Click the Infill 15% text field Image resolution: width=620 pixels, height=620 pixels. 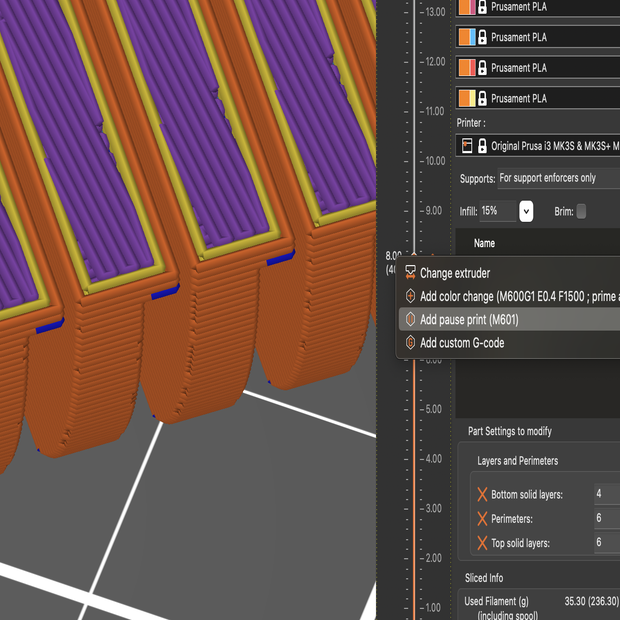pyautogui.click(x=499, y=211)
